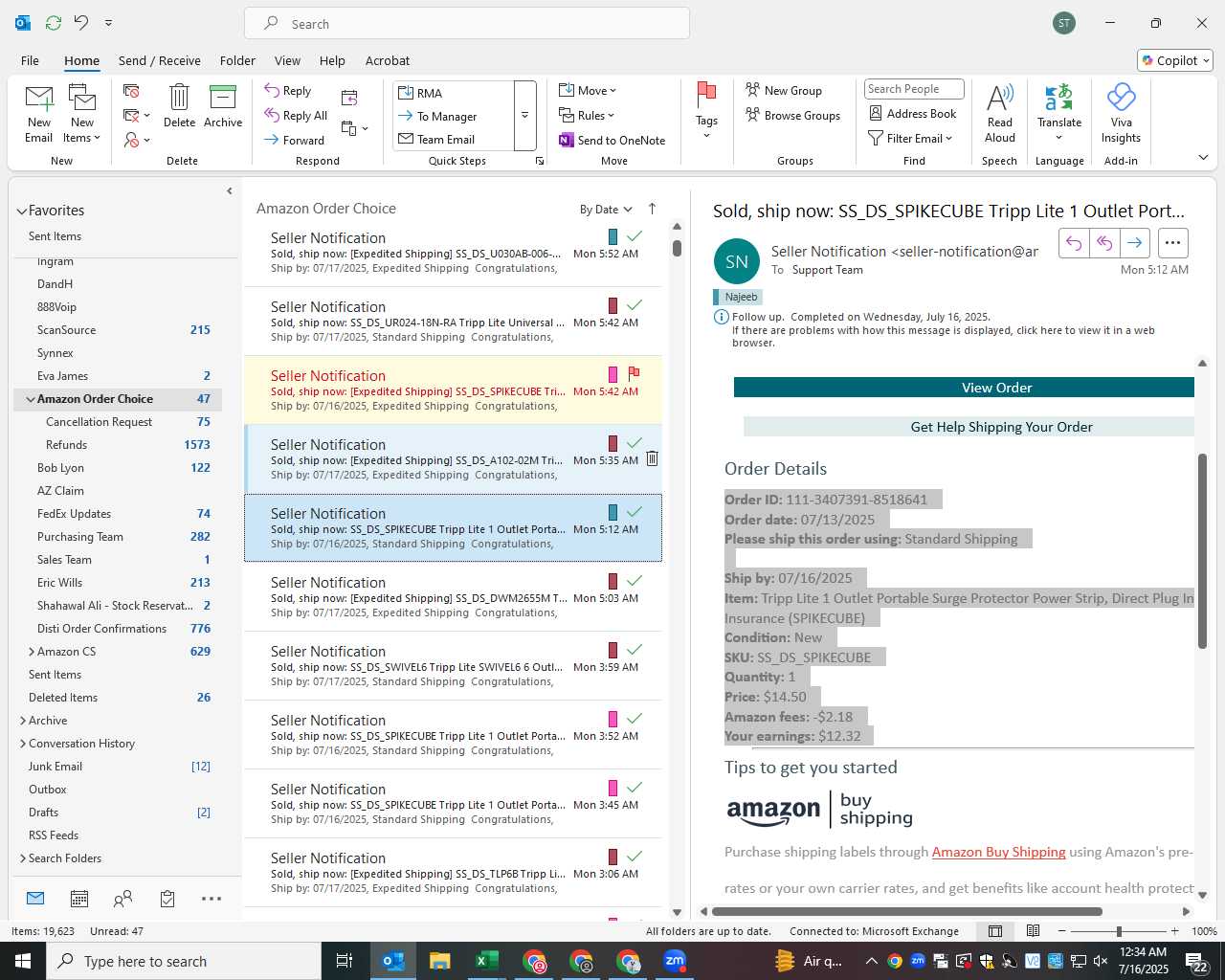Switch to the View tab

[x=287, y=60]
